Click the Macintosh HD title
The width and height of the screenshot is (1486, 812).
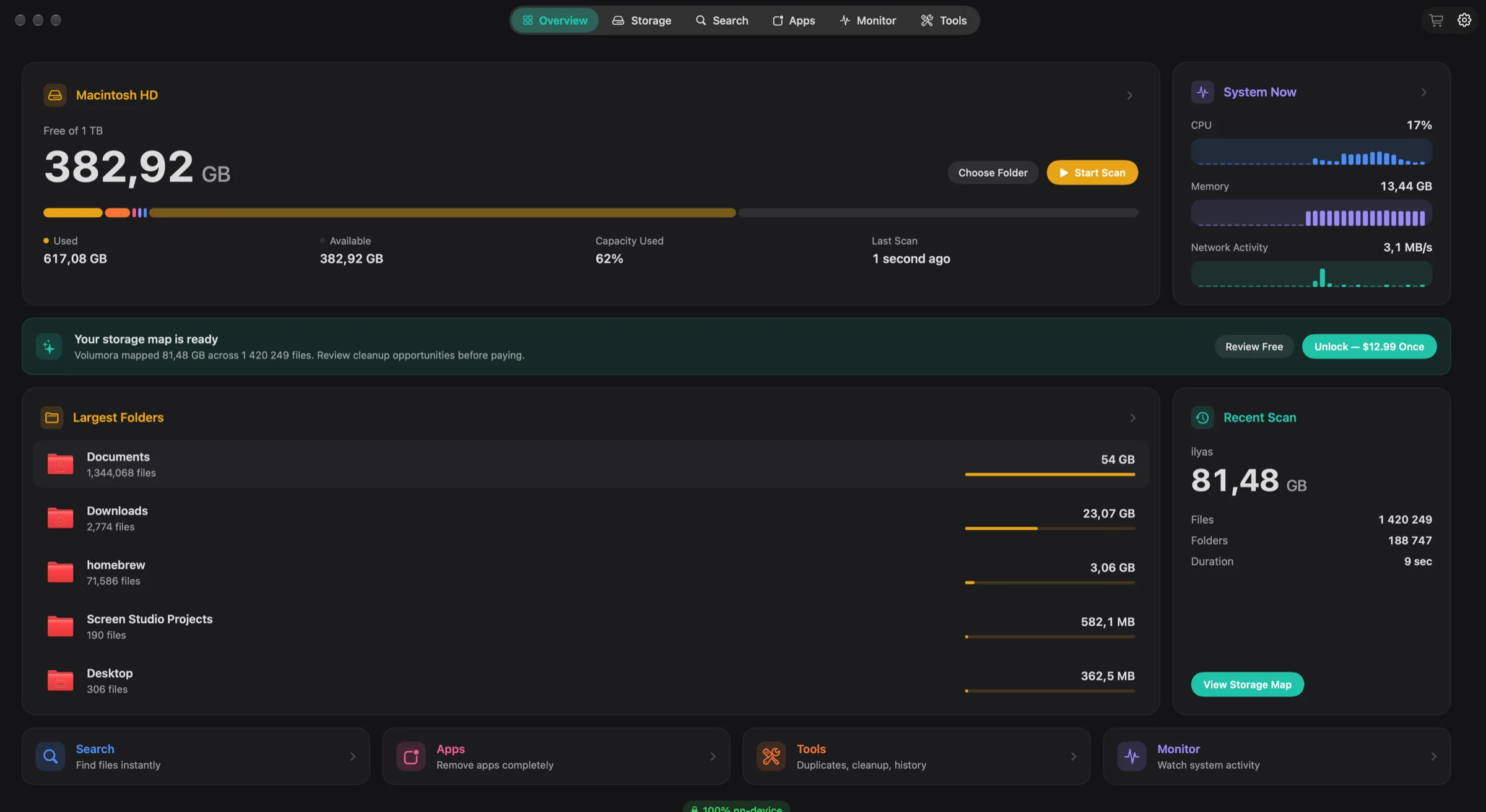117,95
